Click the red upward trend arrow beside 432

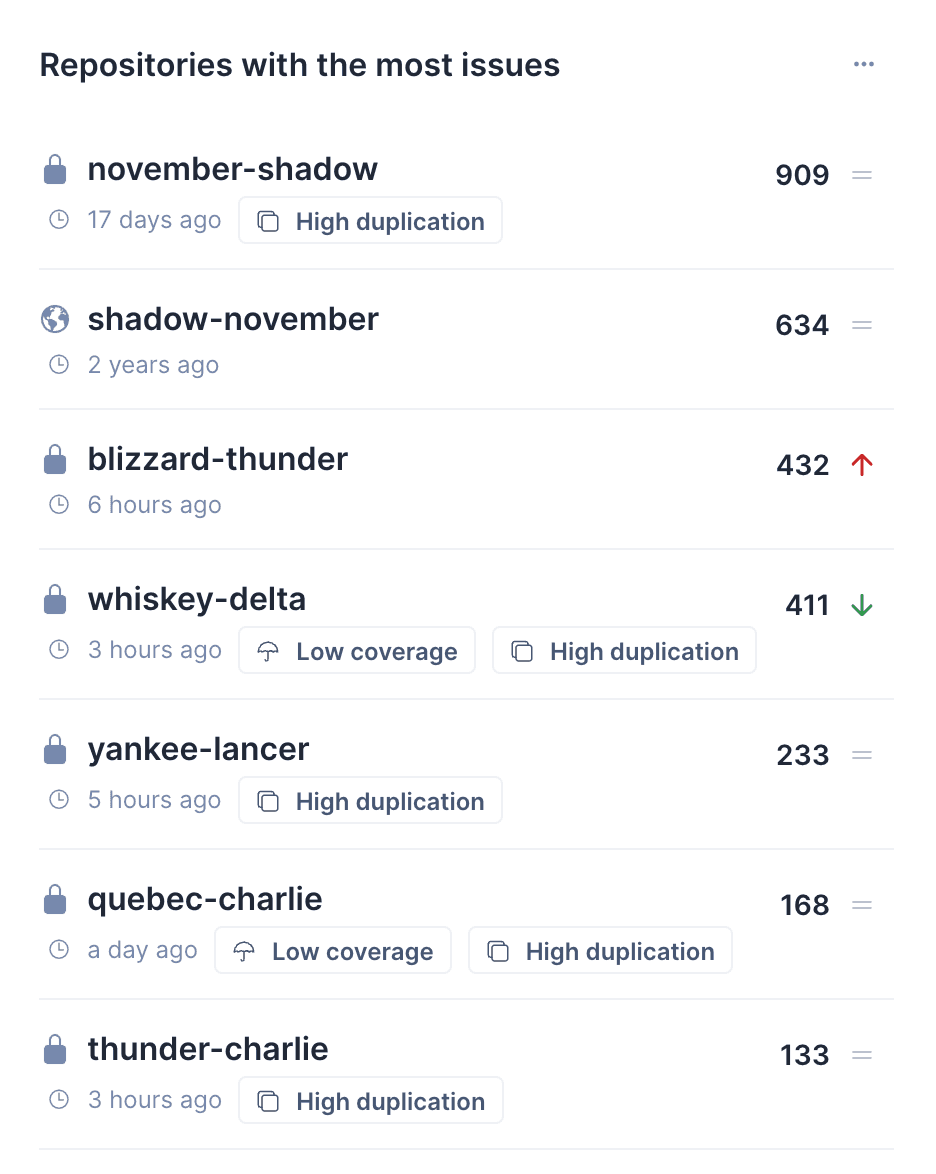pyautogui.click(x=861, y=464)
